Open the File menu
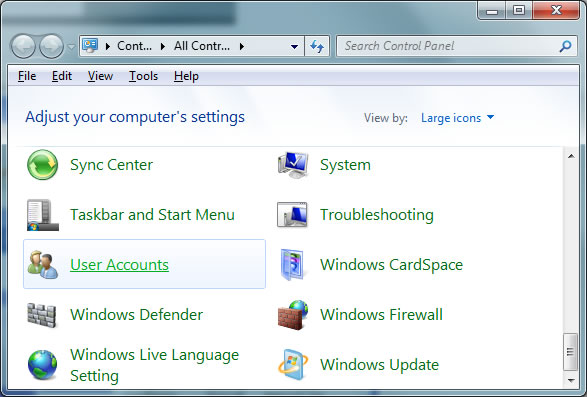The image size is (587, 397). 27,76
